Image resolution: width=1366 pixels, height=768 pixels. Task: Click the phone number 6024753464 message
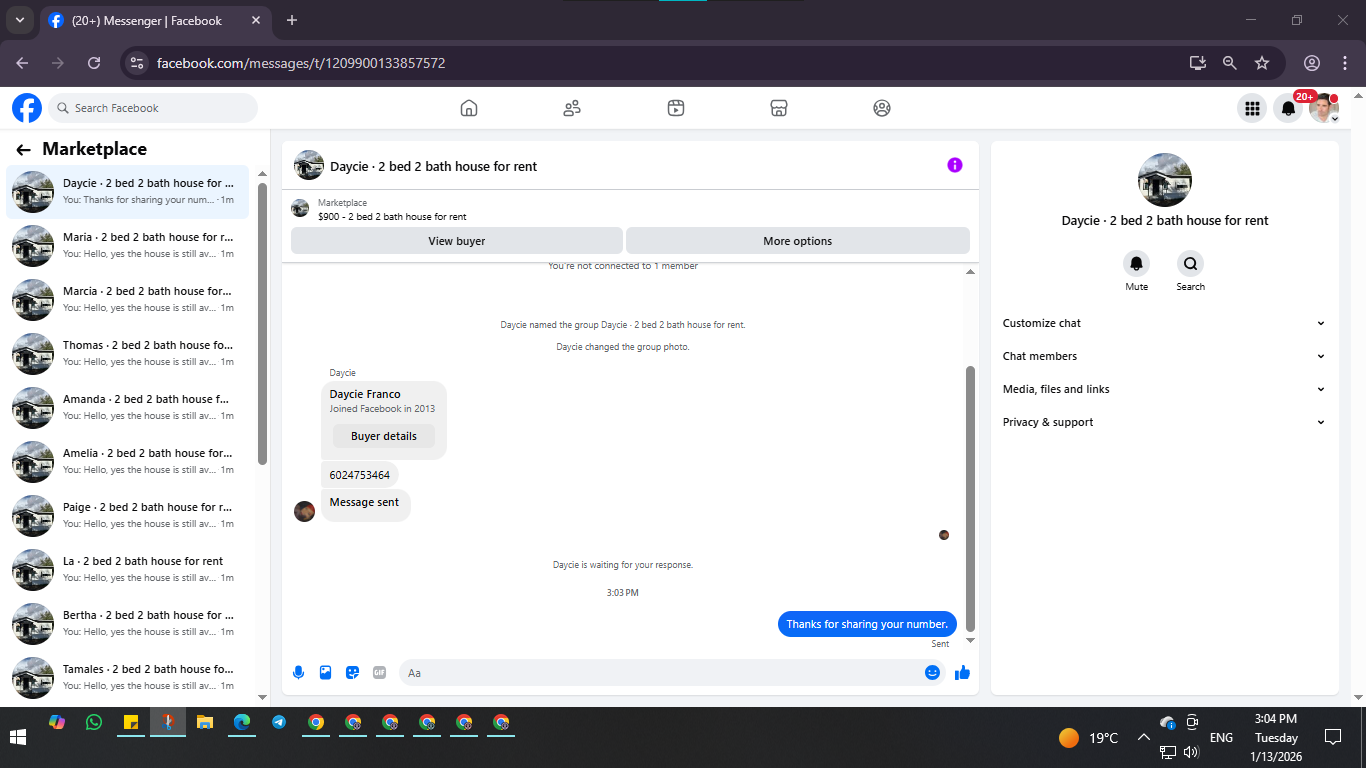point(360,475)
